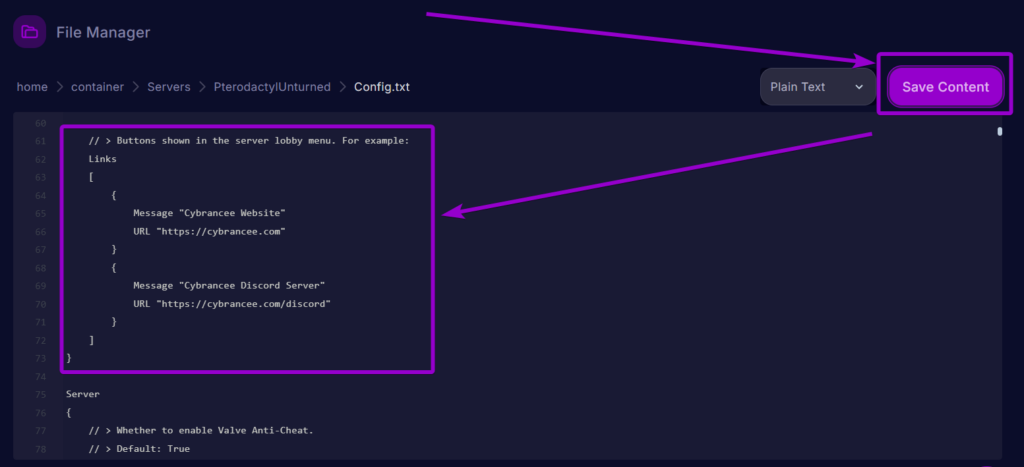Screen dimensions: 1024x467
Task: Open the Plain Text language dropdown
Action: (x=817, y=87)
